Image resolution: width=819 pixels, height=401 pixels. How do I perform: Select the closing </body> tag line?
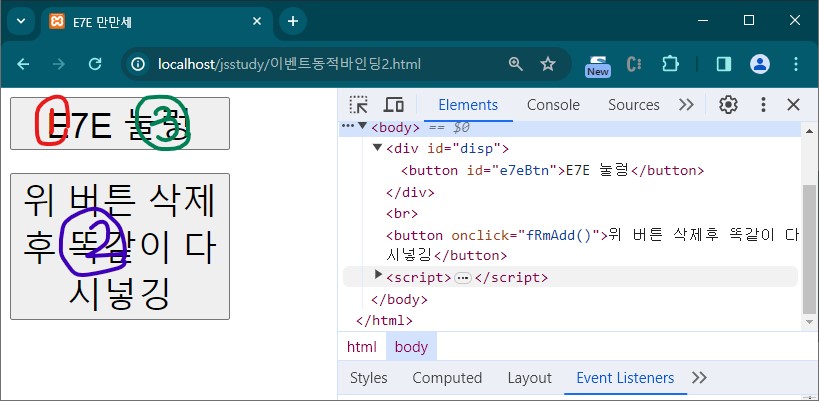(399, 300)
